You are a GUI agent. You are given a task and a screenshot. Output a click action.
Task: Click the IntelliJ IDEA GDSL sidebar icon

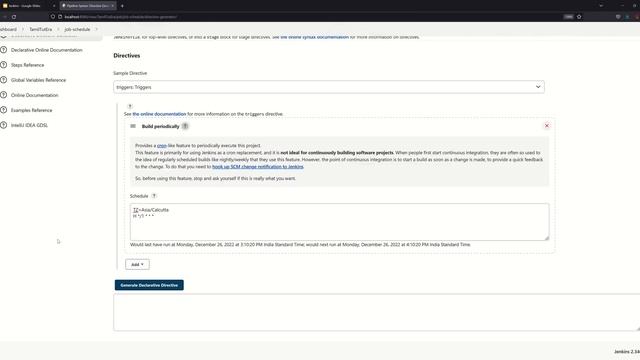(x=4, y=125)
